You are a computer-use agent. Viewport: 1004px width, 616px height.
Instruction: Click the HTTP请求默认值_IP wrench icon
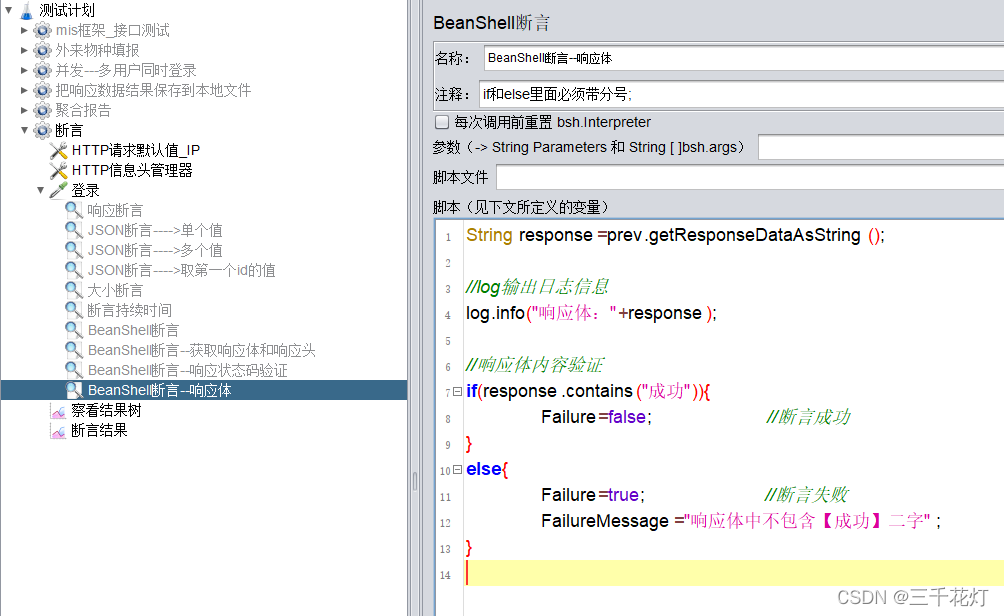tap(58, 150)
